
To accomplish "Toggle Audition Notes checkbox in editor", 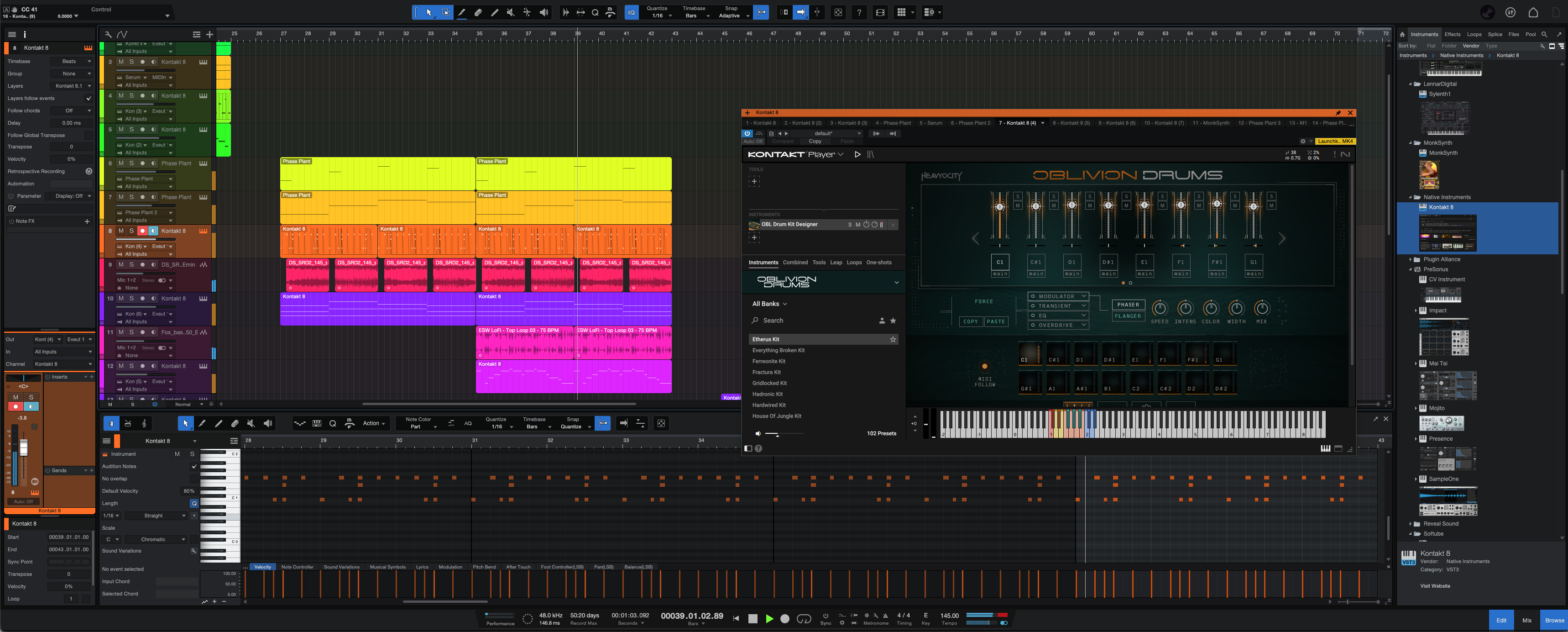I will [194, 467].
